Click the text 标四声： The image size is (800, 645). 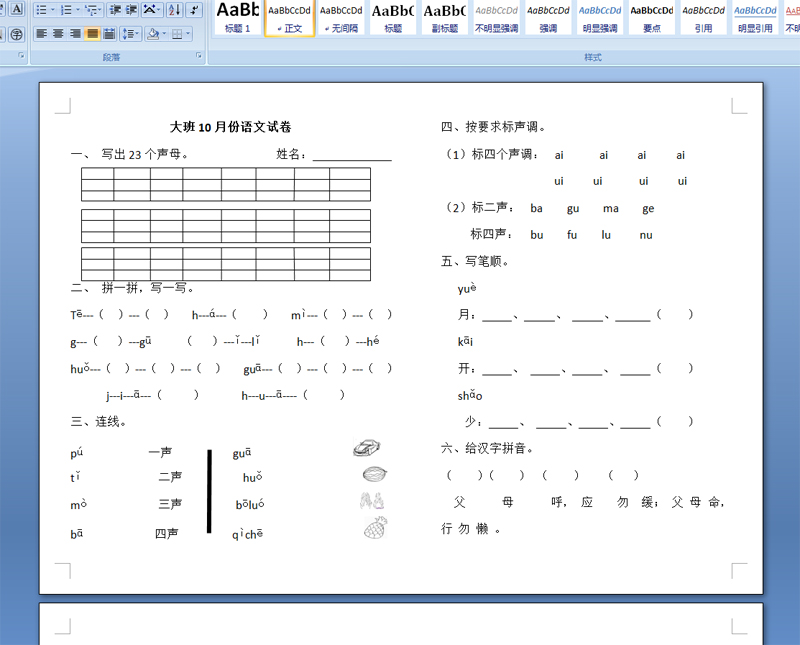[491, 234]
